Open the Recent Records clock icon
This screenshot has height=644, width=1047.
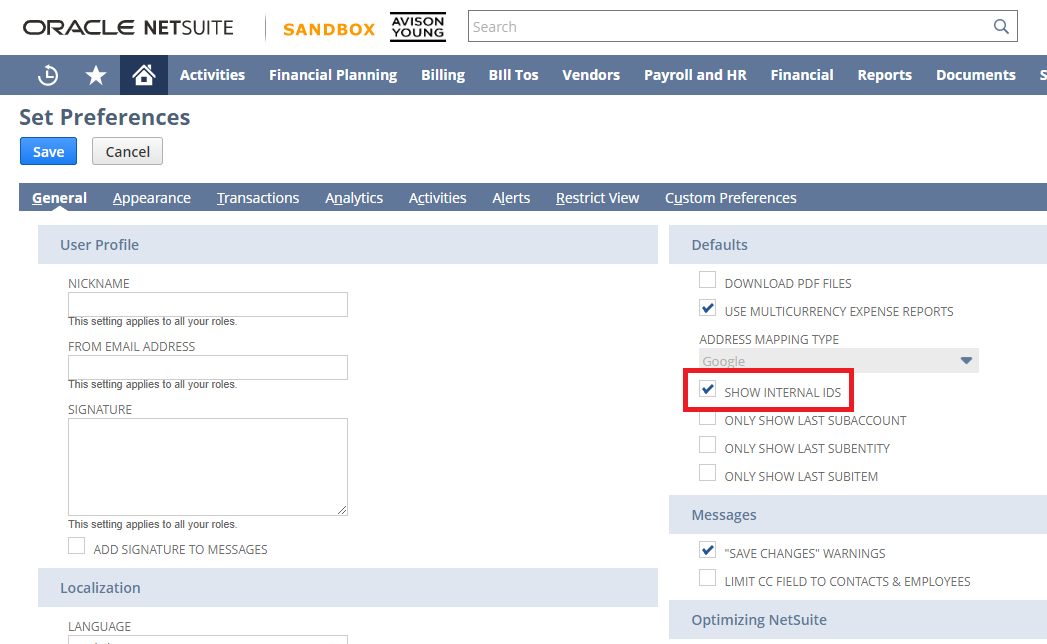coord(48,75)
